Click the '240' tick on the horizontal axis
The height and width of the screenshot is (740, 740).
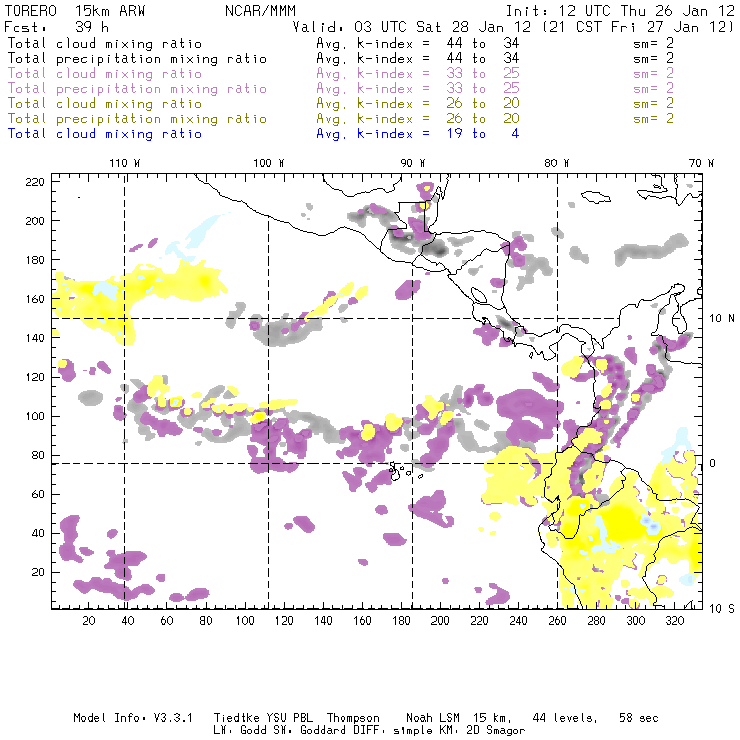pyautogui.click(x=518, y=621)
